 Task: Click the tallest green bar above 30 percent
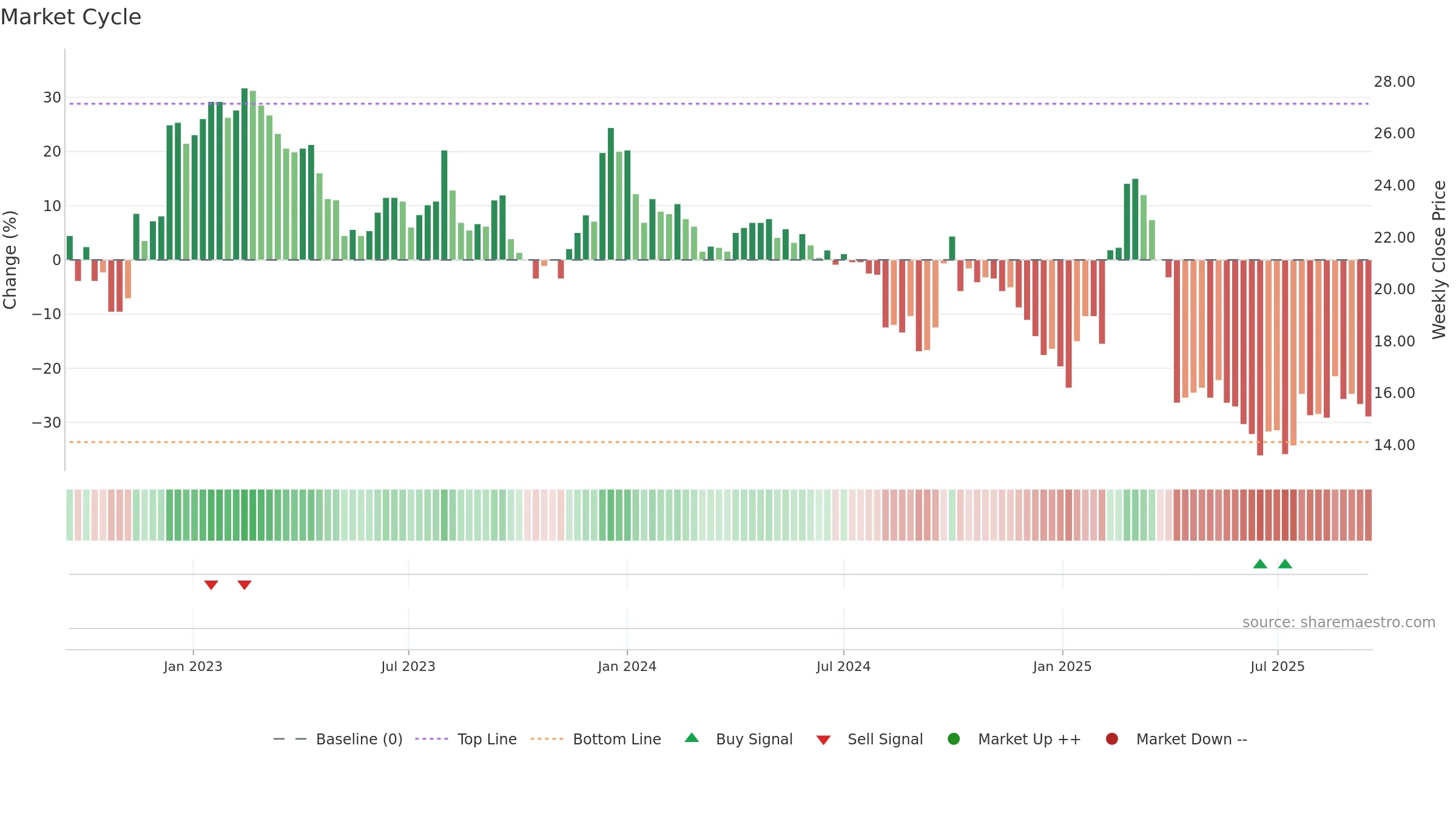[x=244, y=174]
